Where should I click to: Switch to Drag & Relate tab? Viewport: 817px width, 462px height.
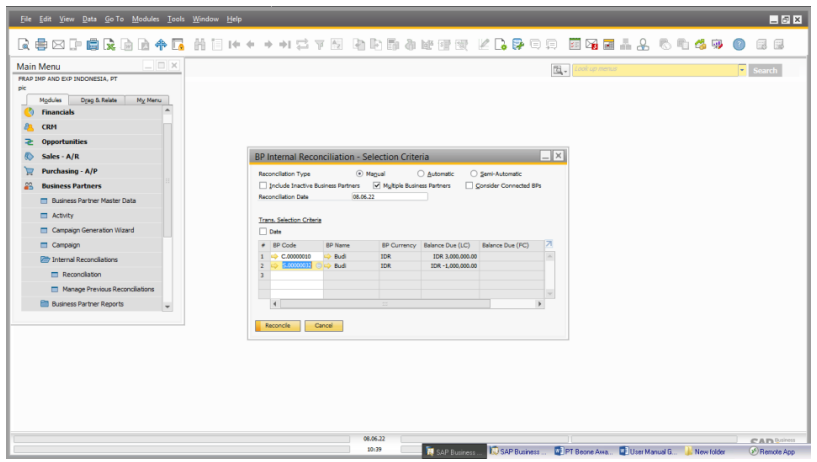point(98,100)
